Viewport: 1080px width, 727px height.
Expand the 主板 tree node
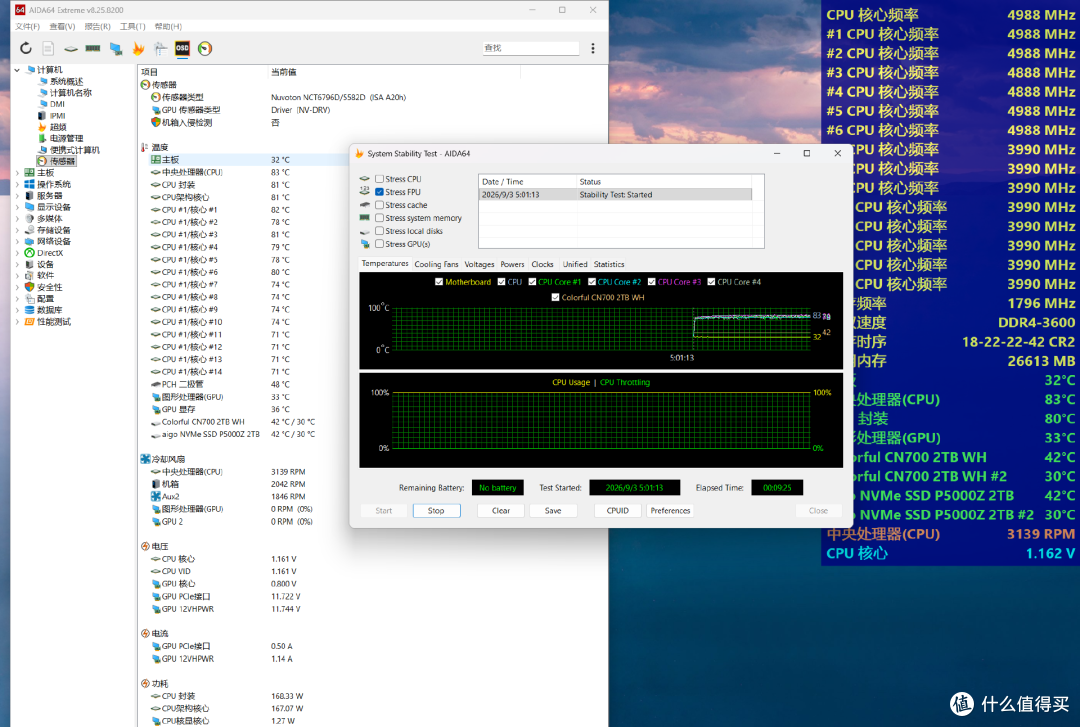[x=17, y=173]
